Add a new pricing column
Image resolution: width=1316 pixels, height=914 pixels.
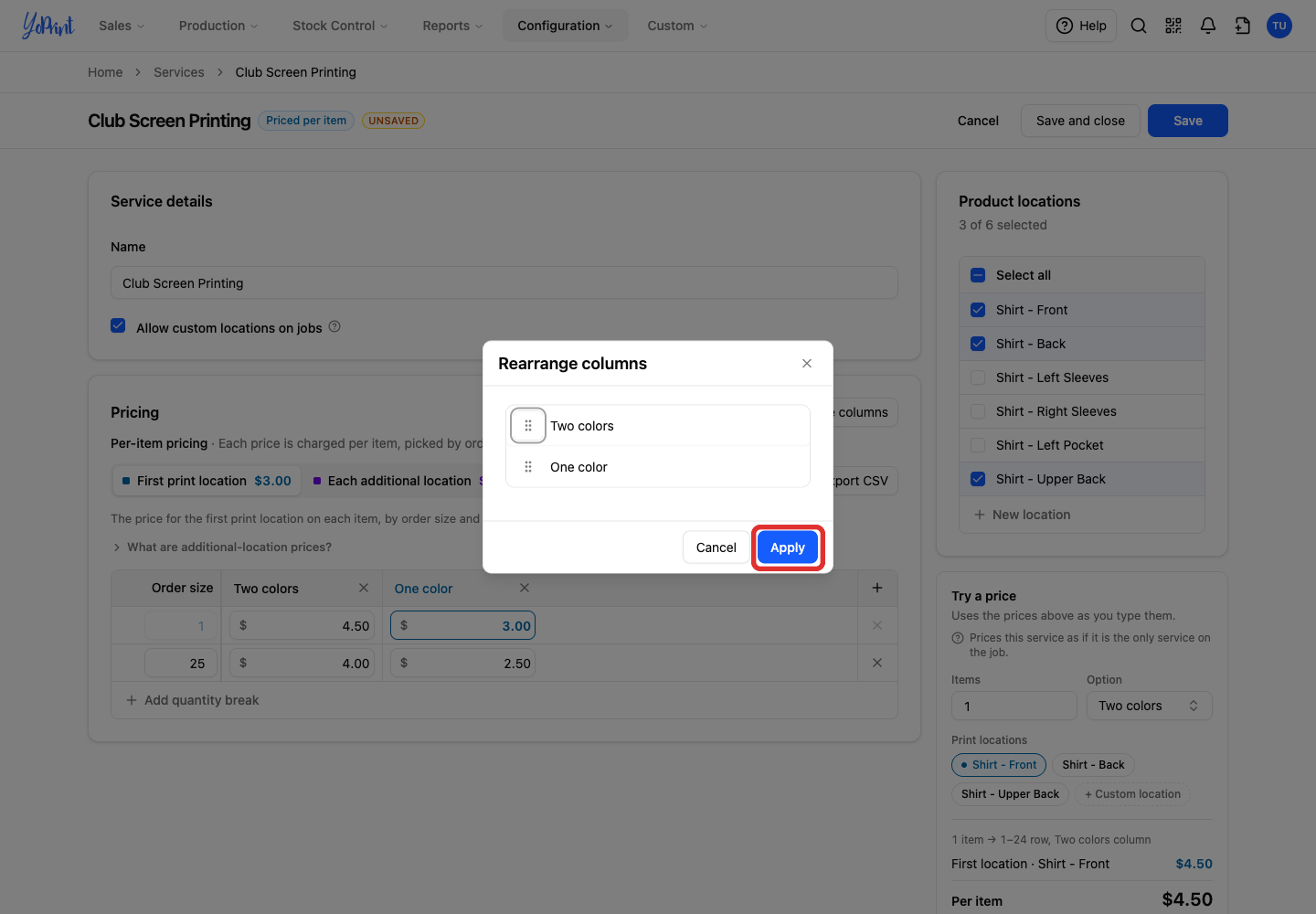tap(877, 588)
